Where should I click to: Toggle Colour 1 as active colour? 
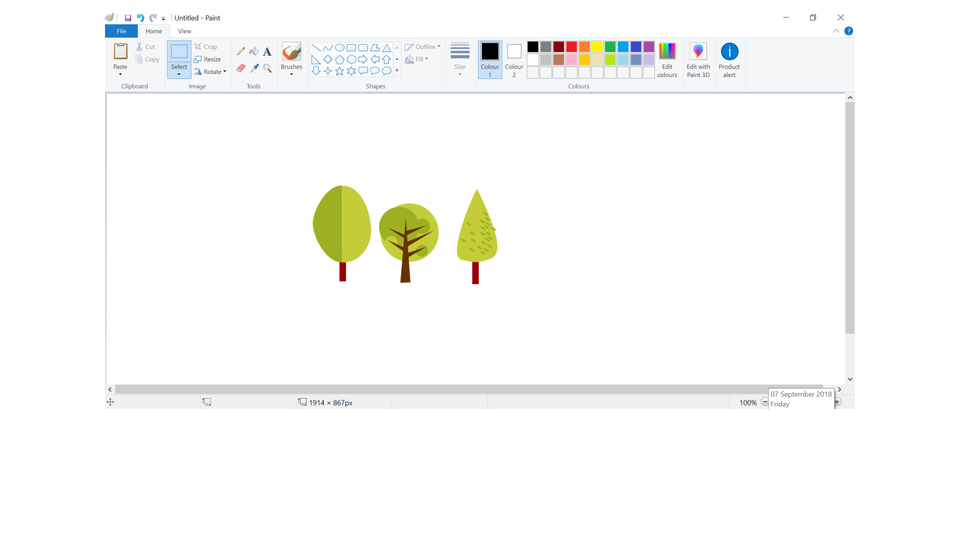coord(490,59)
